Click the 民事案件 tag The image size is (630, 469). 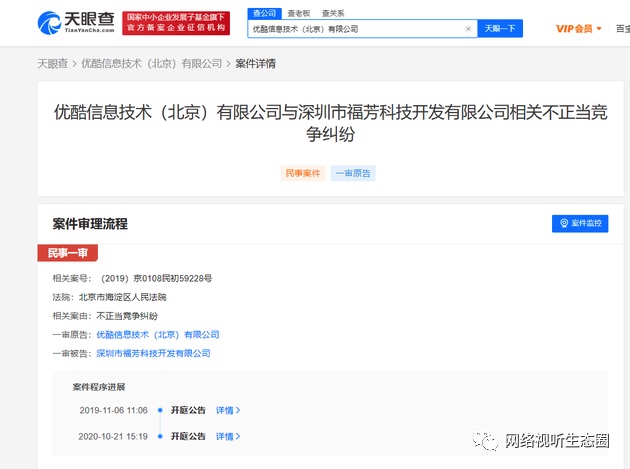point(303,173)
